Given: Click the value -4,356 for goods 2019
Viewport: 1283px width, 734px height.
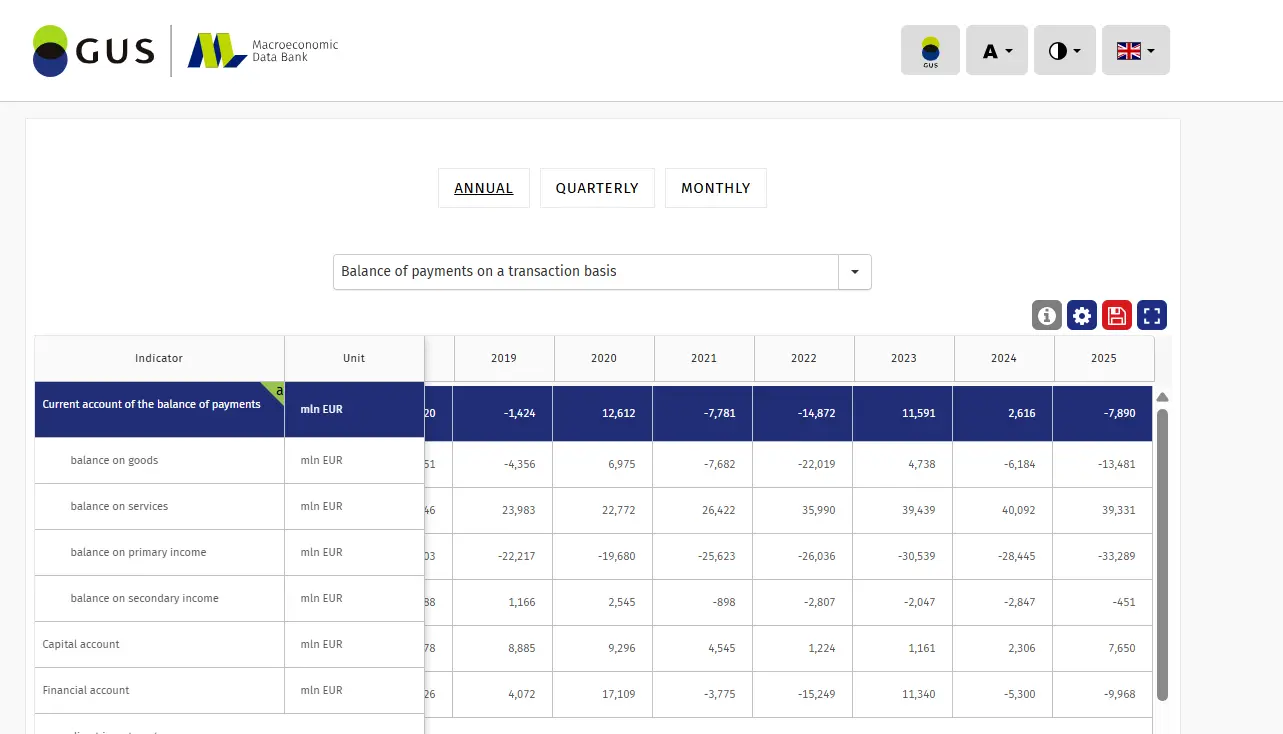Looking at the screenshot, I should [518, 464].
